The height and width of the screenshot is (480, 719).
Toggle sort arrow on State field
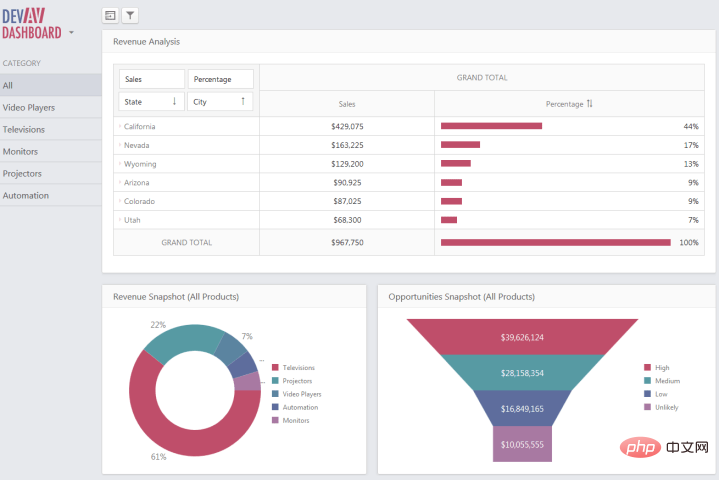tap(174, 101)
